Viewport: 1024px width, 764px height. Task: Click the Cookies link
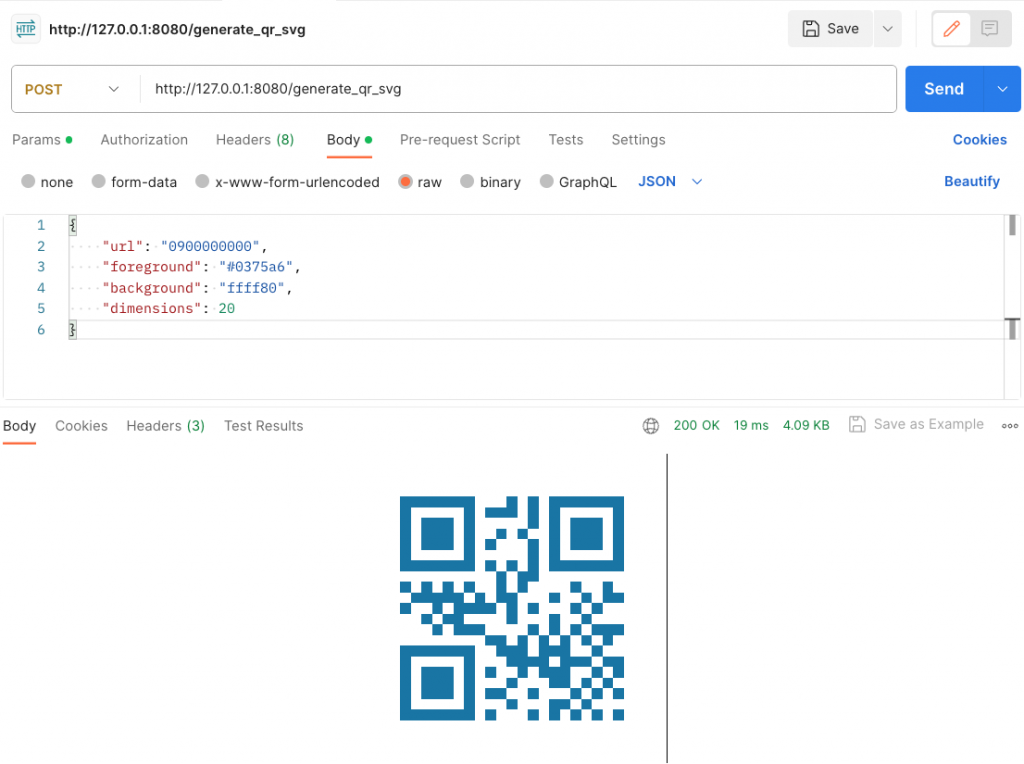[x=979, y=140]
